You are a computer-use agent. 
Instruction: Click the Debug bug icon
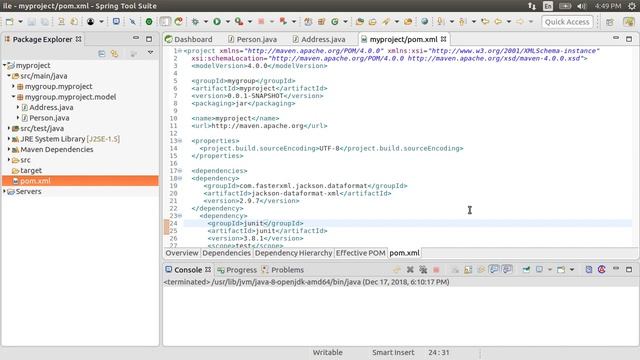[196, 22]
